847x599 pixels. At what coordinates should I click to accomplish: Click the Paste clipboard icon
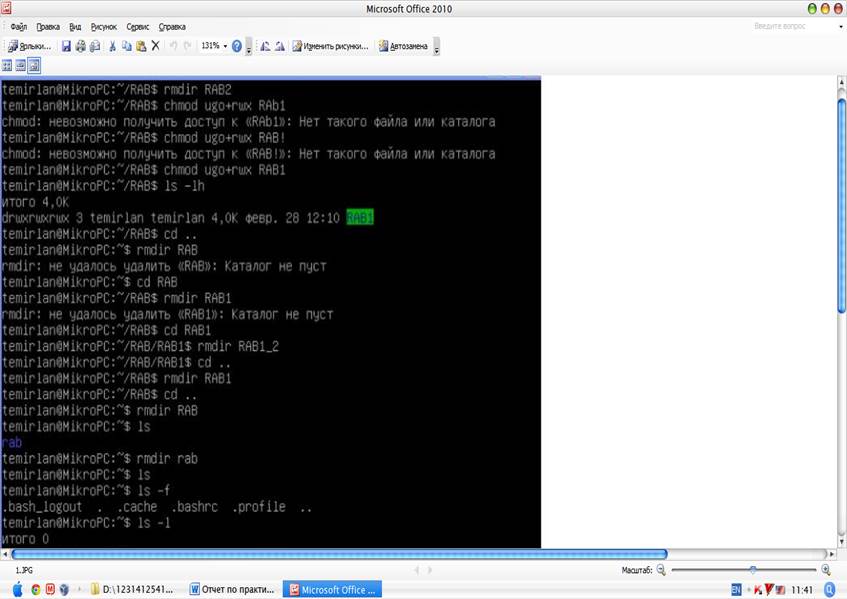141,46
